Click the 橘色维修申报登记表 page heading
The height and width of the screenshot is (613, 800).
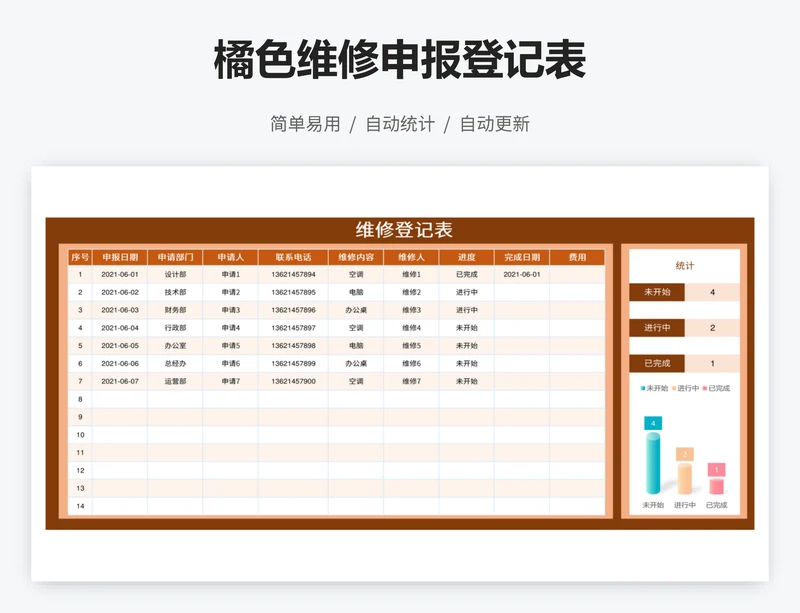[x=399, y=60]
